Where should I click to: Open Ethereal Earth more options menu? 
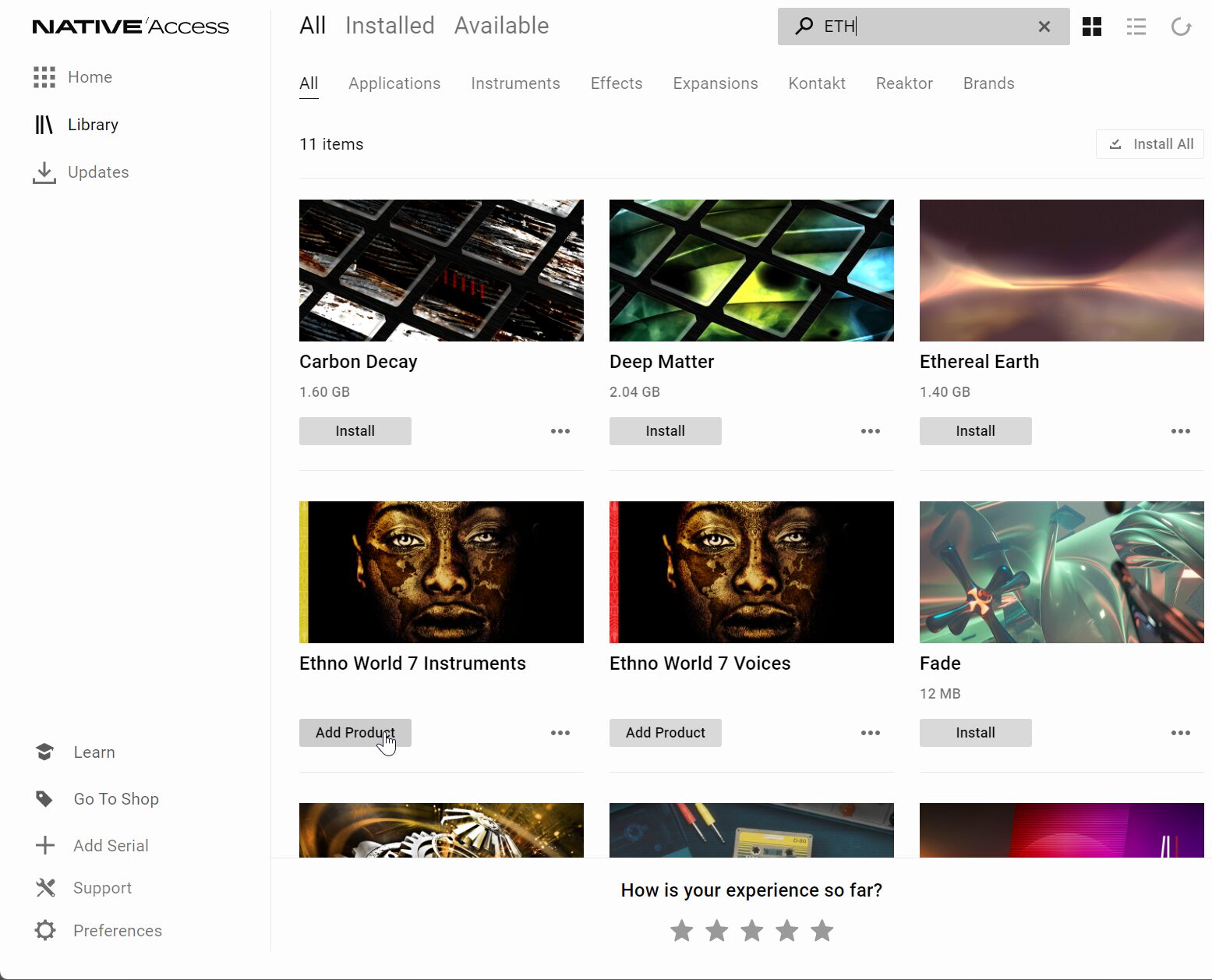tap(1181, 431)
